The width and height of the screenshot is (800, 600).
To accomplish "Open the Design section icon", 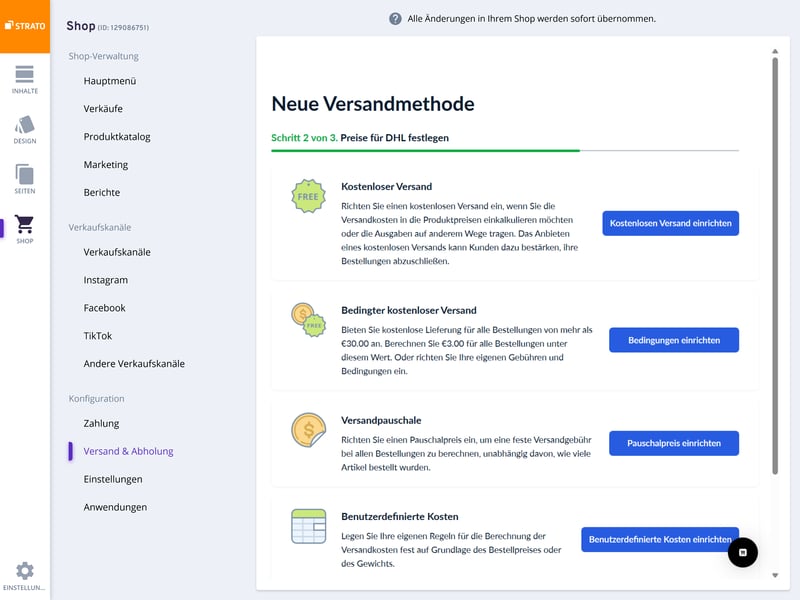I will coord(25,130).
